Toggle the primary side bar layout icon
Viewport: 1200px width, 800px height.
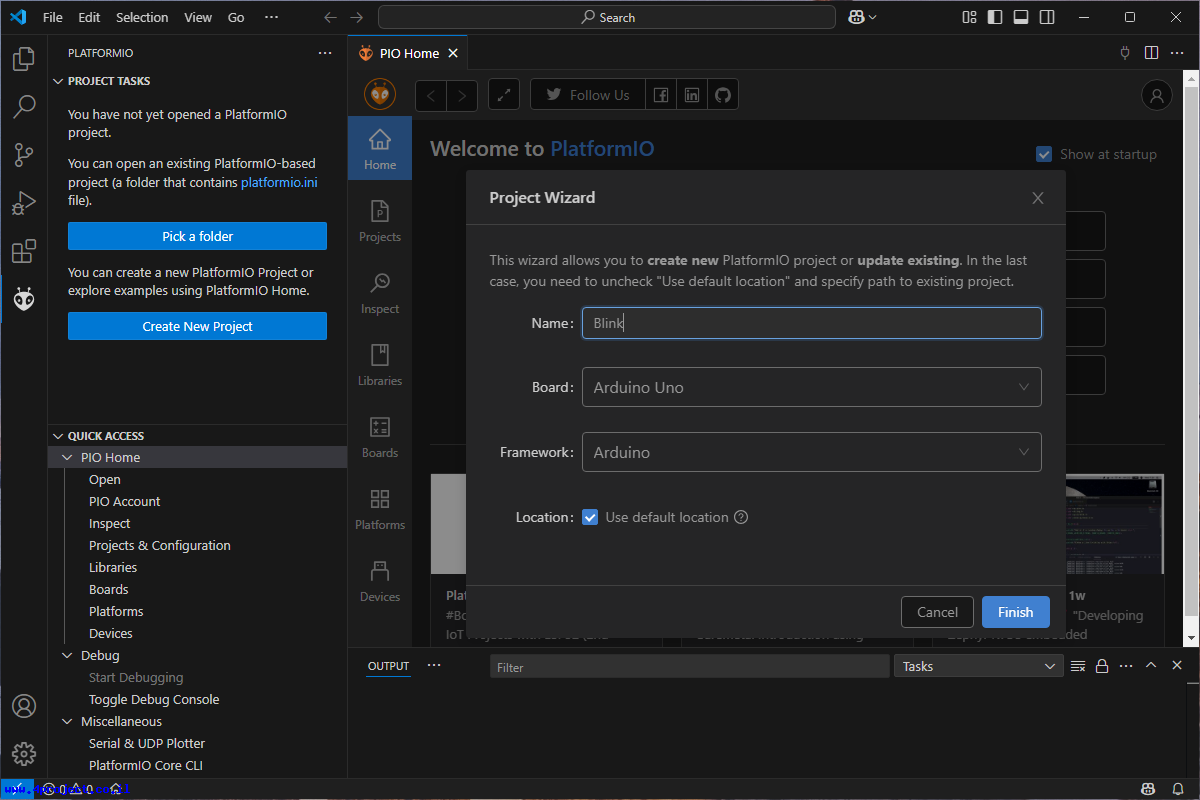coord(995,17)
